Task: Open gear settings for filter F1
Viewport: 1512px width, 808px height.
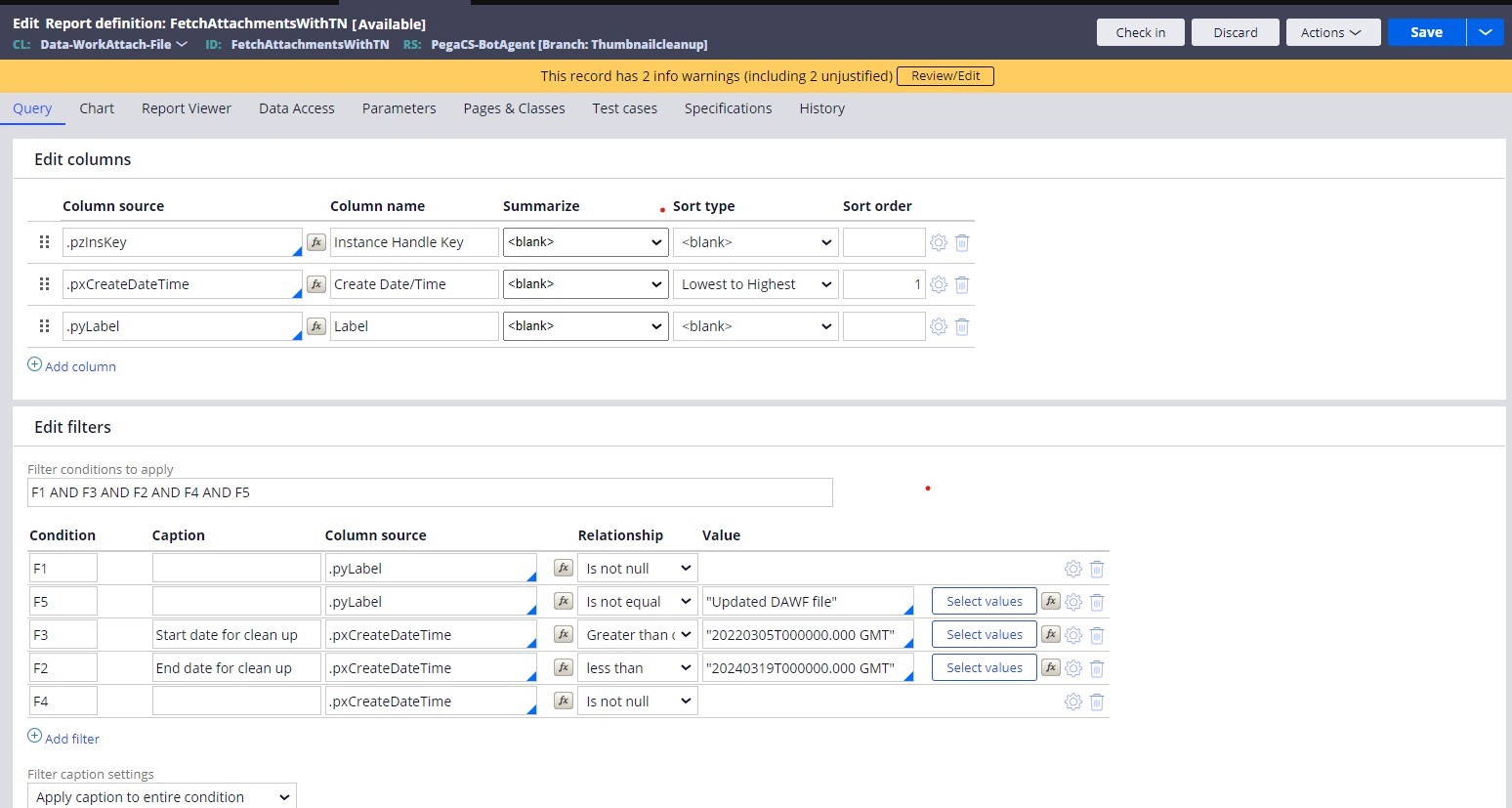Action: pyautogui.click(x=1073, y=569)
